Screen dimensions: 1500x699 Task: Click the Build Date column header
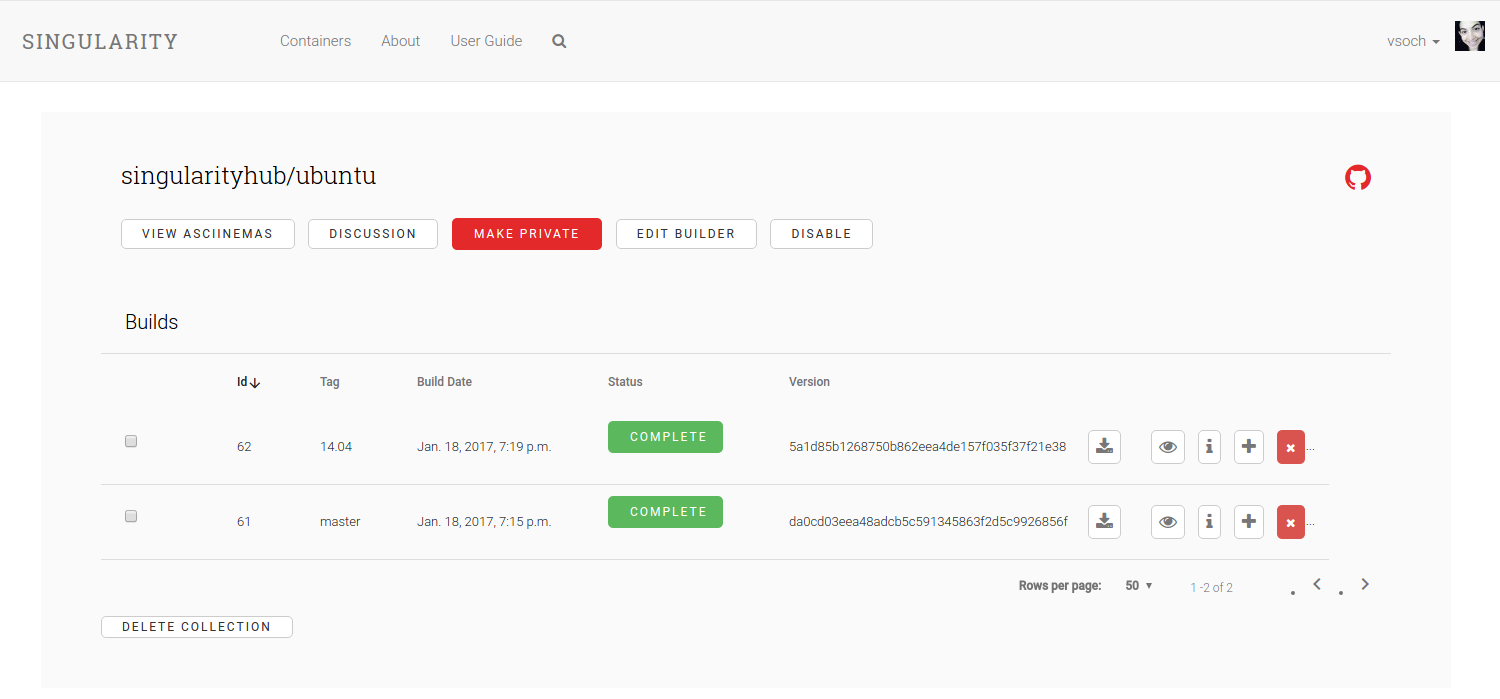(x=444, y=382)
